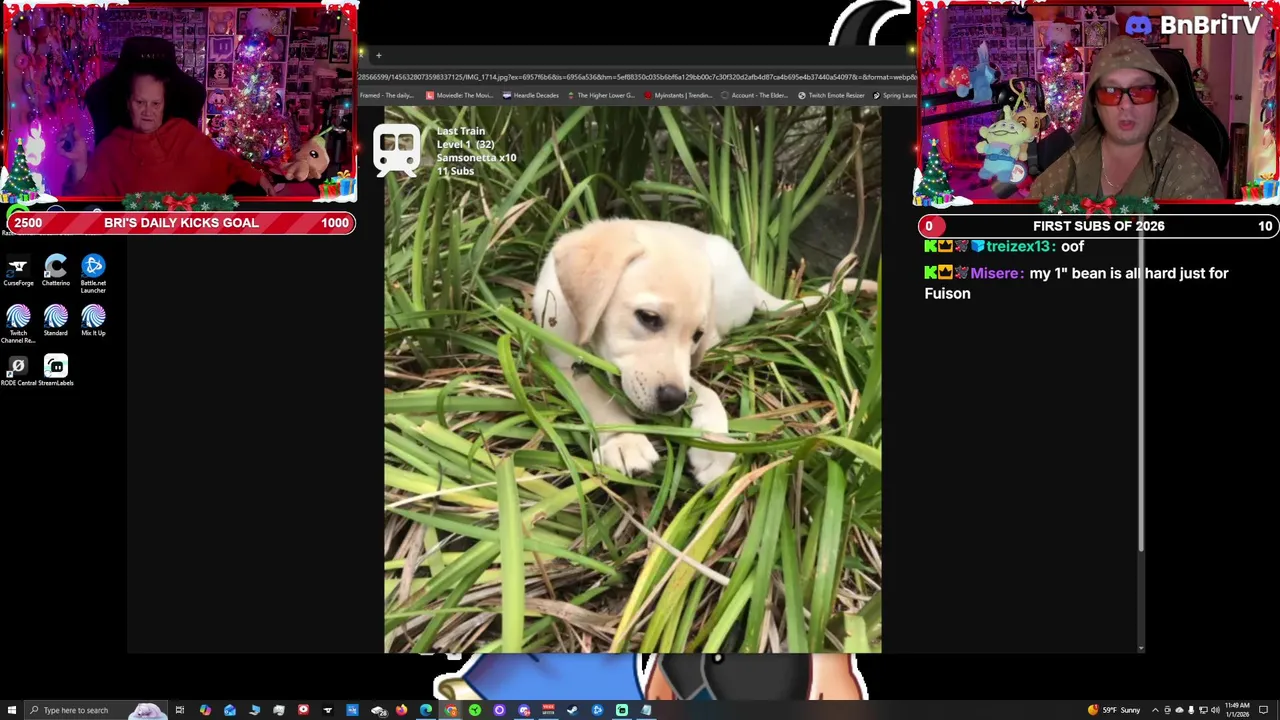Open the Myinstants bookmark

678,95
